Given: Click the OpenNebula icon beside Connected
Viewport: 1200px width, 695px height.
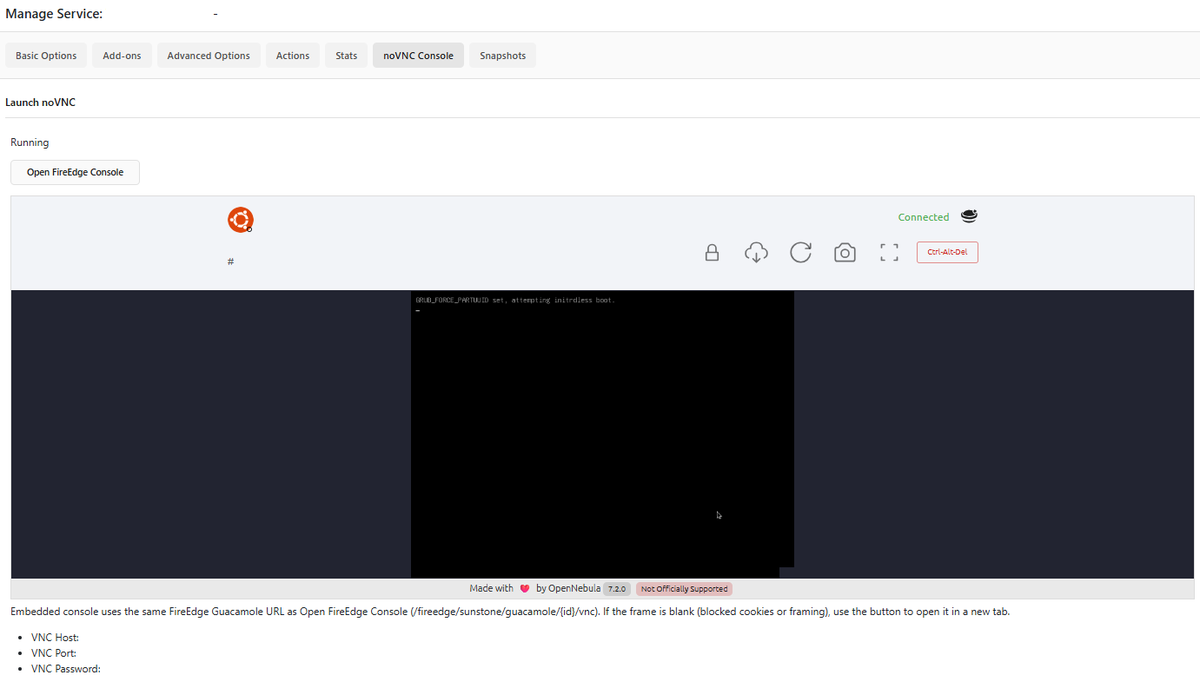Looking at the screenshot, I should (x=968, y=216).
